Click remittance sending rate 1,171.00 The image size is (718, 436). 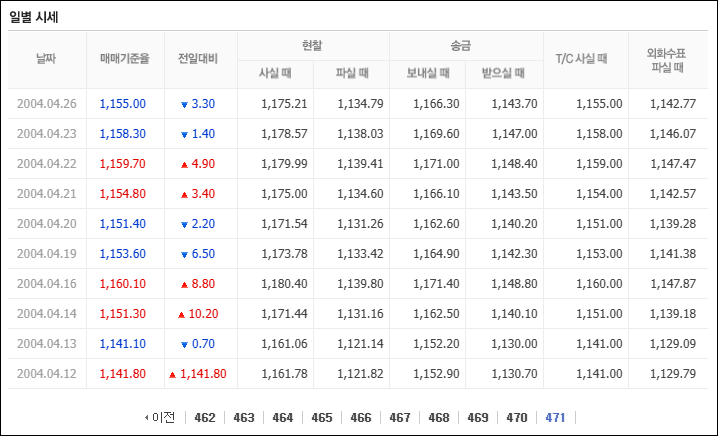click(x=436, y=164)
